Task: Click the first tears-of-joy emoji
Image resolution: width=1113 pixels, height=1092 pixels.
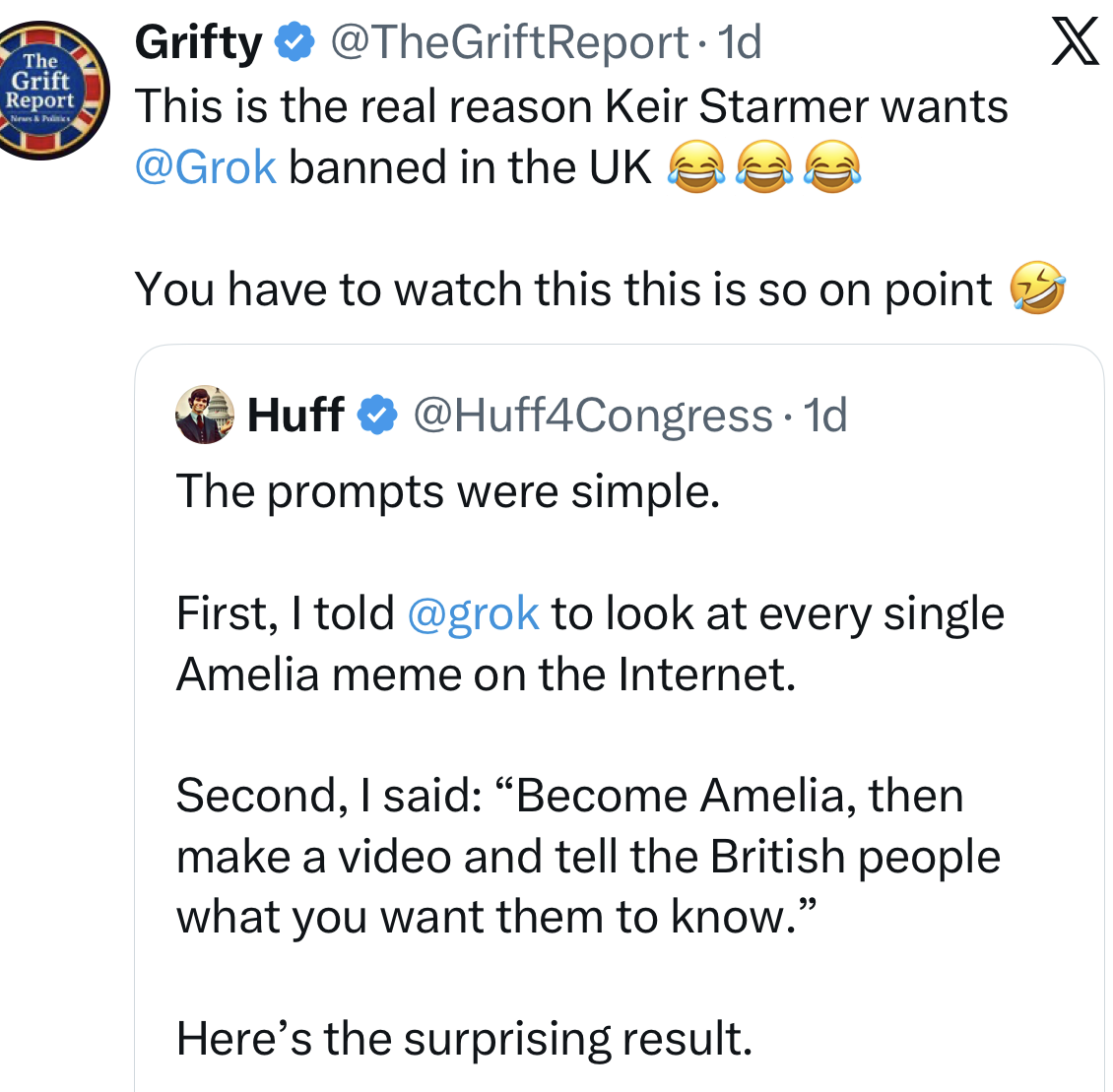Action: 697,167
